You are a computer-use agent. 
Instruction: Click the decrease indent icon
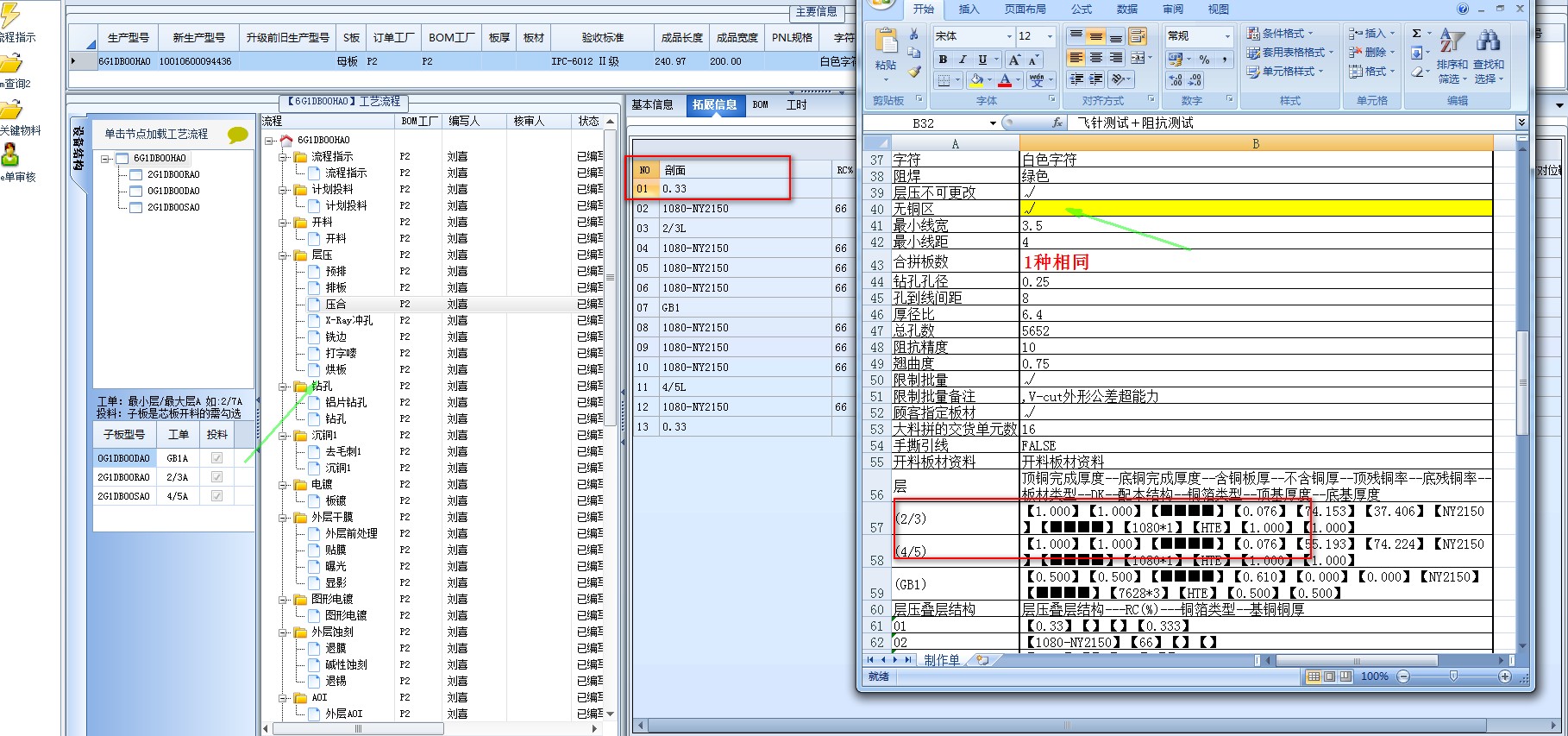[x=1076, y=79]
